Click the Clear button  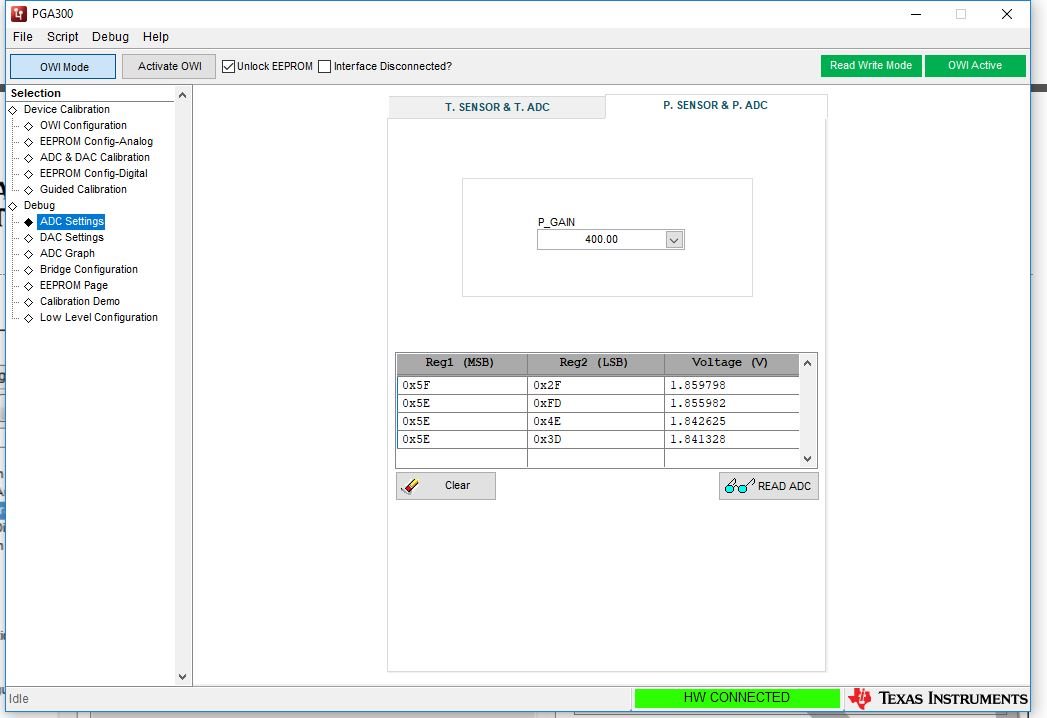click(445, 486)
